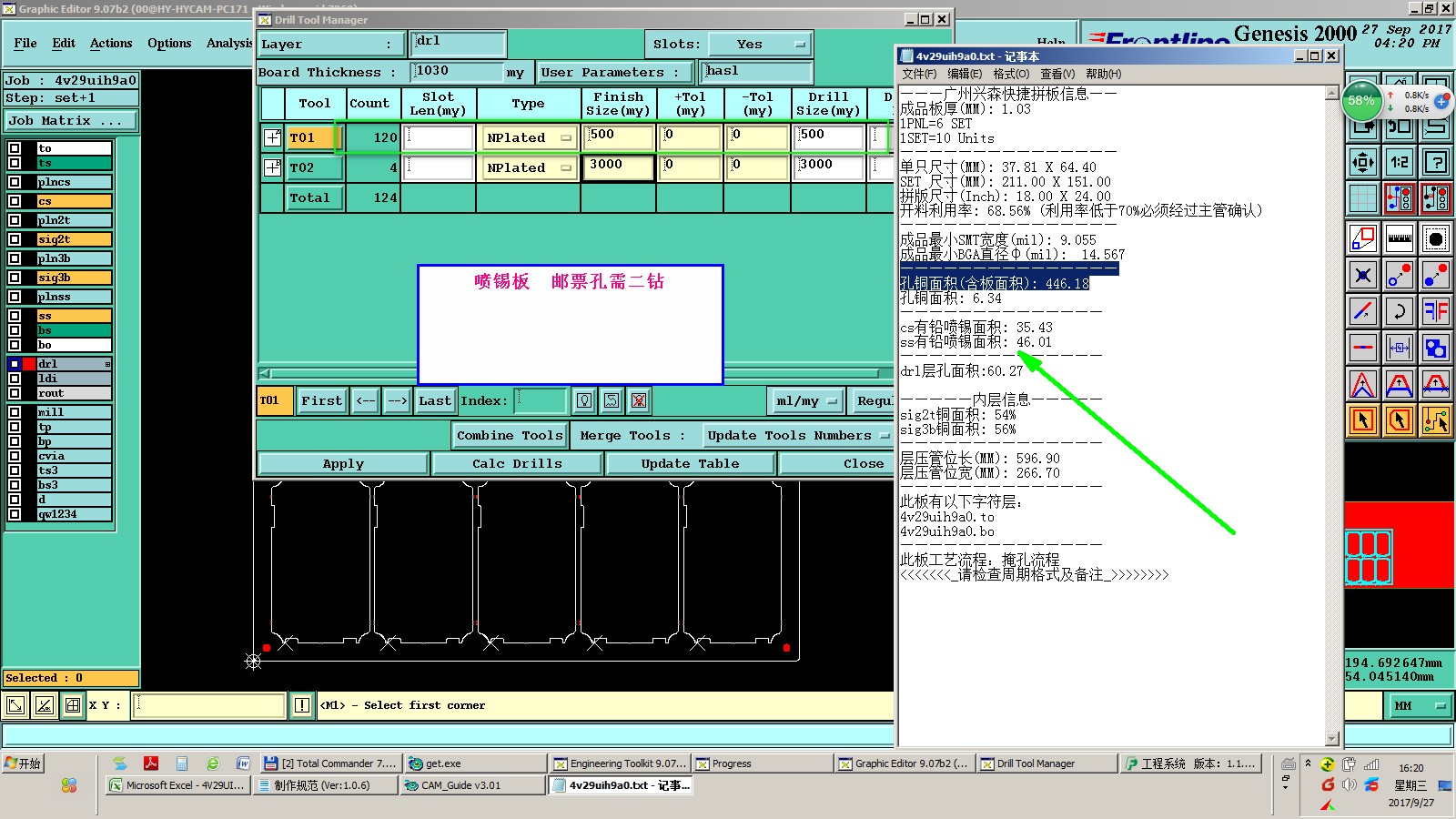Open the Edit menu in Graphic Editor

tap(64, 43)
